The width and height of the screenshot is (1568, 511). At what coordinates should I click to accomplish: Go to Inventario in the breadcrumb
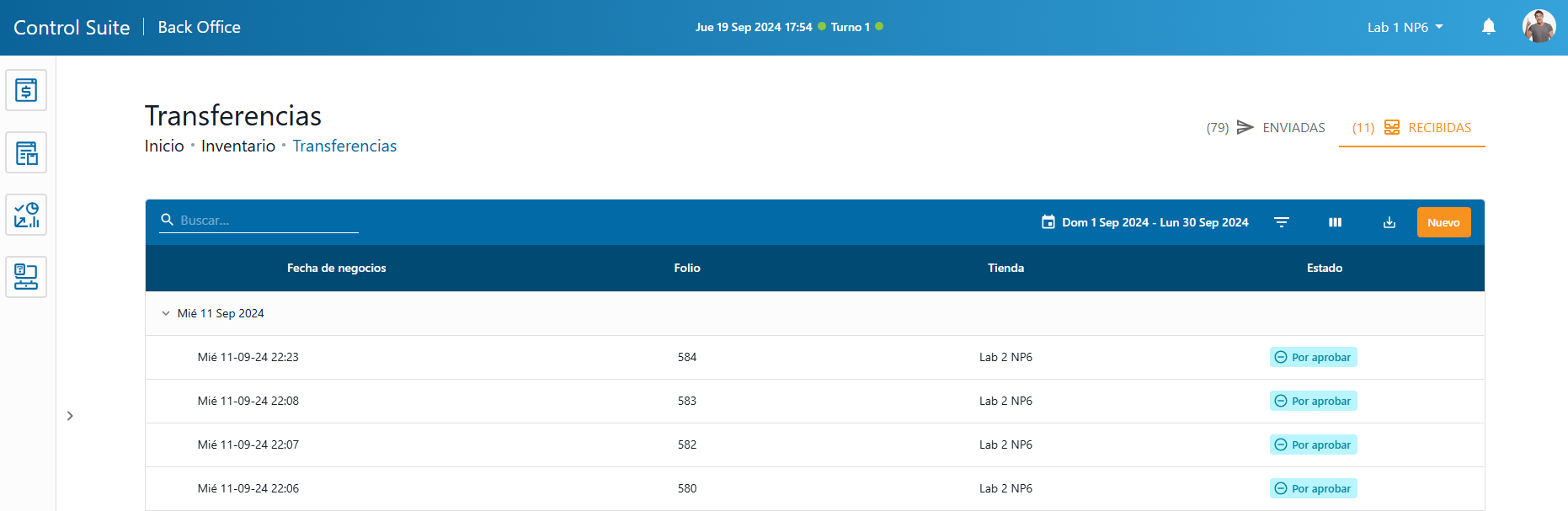(238, 146)
